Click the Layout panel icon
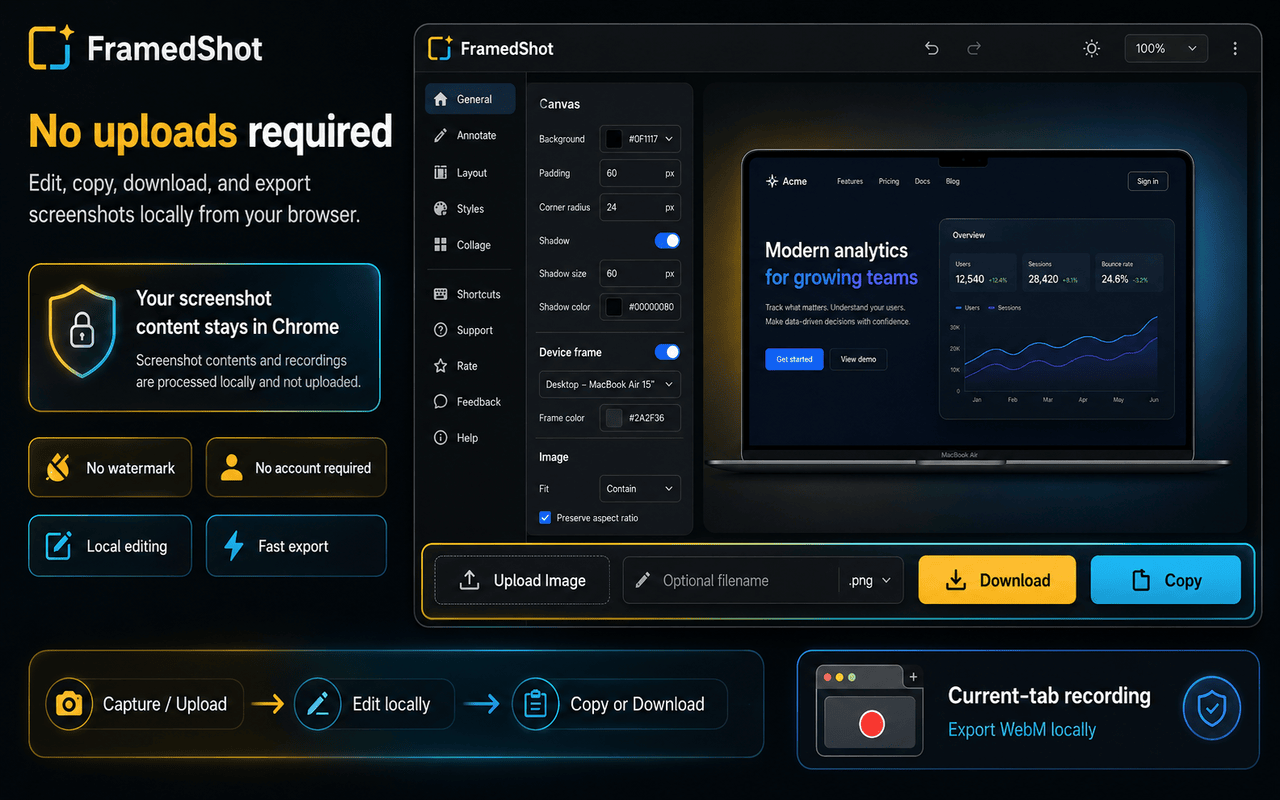 coord(440,172)
